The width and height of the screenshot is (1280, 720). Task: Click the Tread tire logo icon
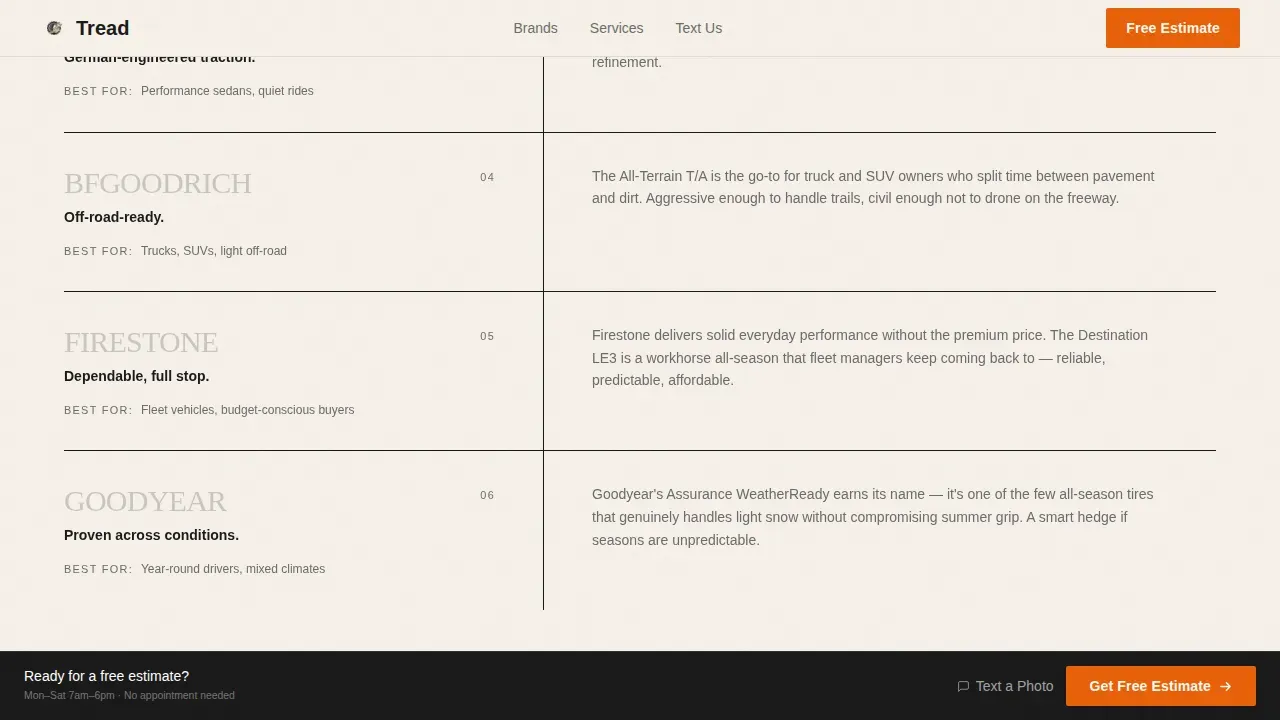(x=54, y=28)
